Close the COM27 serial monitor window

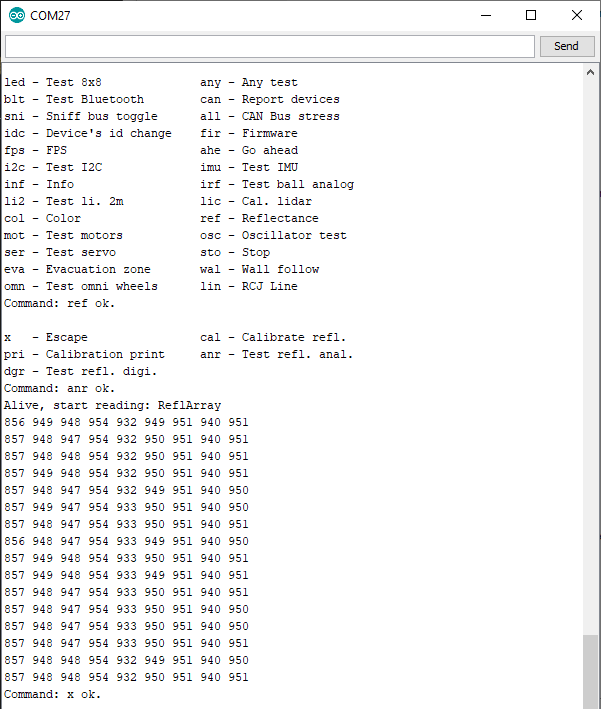(577, 15)
